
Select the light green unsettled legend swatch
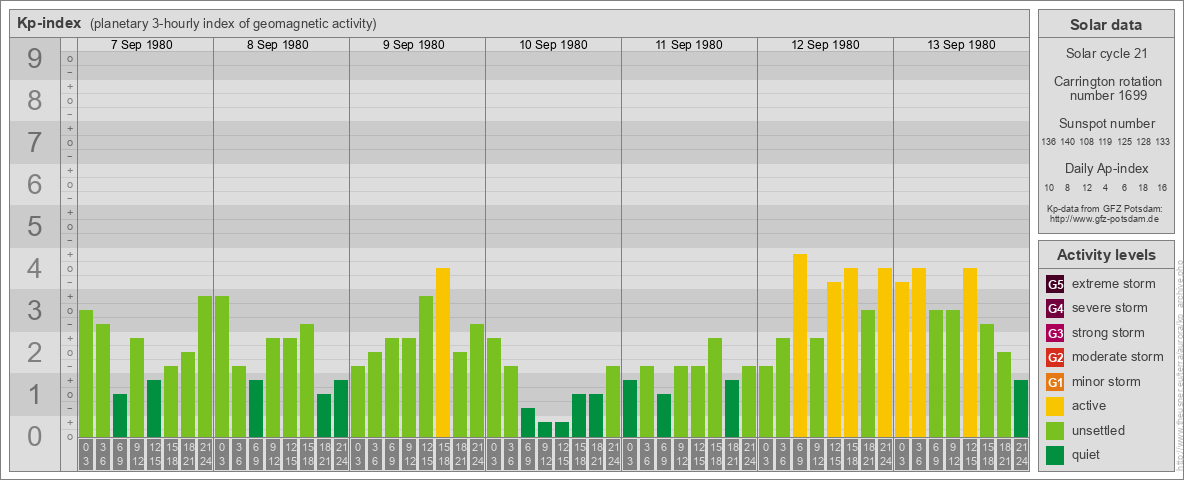(1055, 430)
